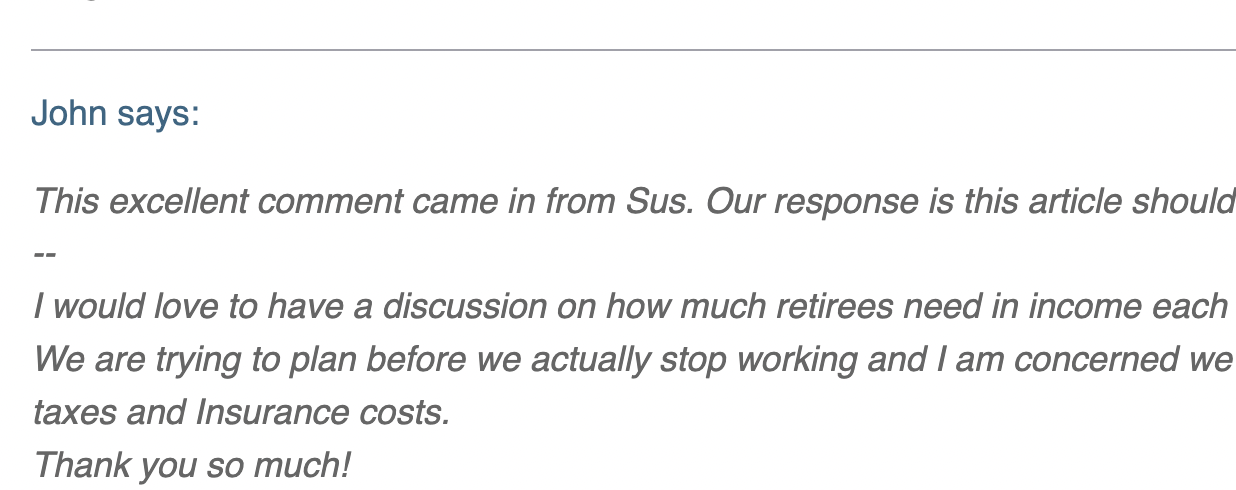The height and width of the screenshot is (490, 1236).
Task: Click the phrase "taxes and Insurance costs."
Action: tap(241, 411)
